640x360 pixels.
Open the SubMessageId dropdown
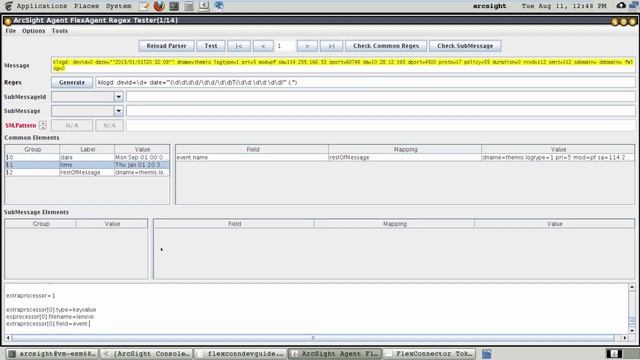(118, 97)
